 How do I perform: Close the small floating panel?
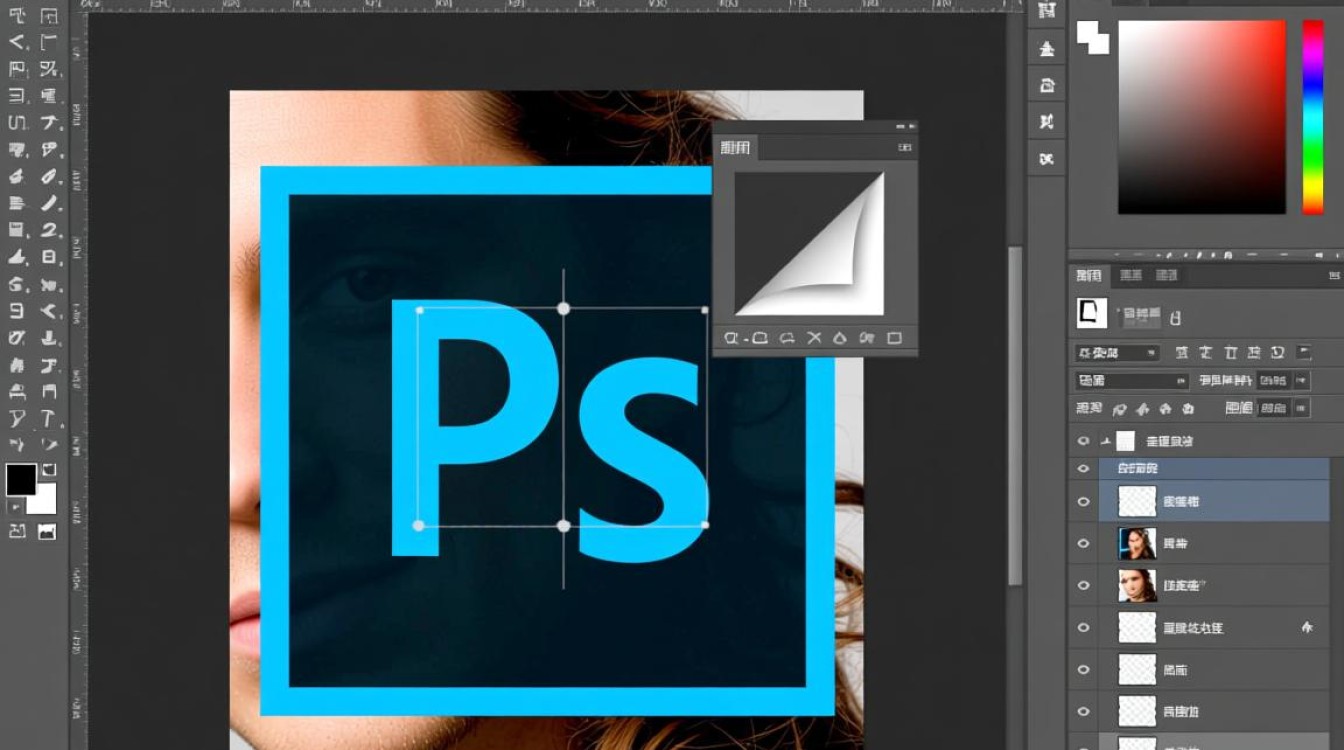point(912,127)
